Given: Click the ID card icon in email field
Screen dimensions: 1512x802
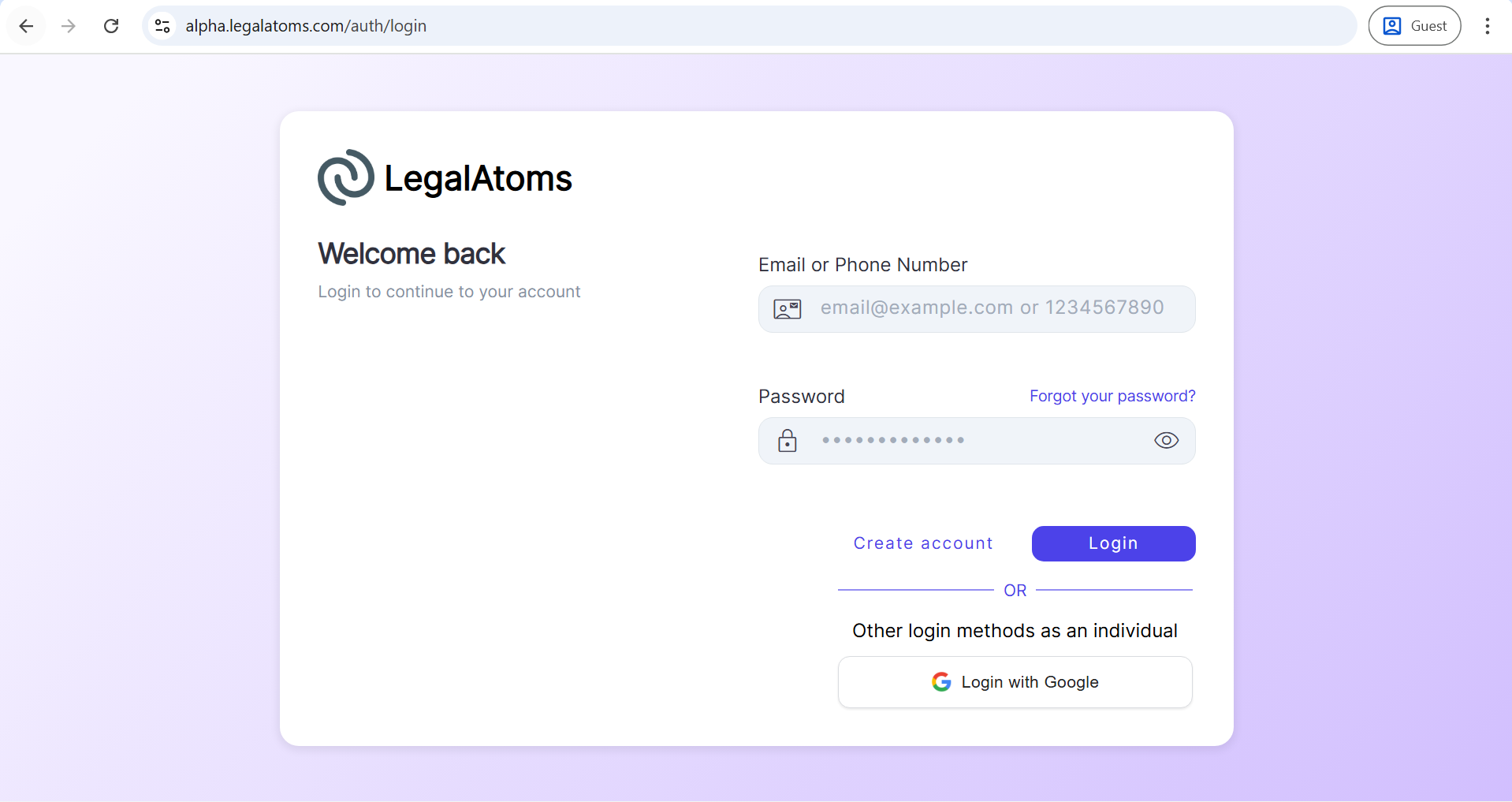Looking at the screenshot, I should tap(787, 309).
